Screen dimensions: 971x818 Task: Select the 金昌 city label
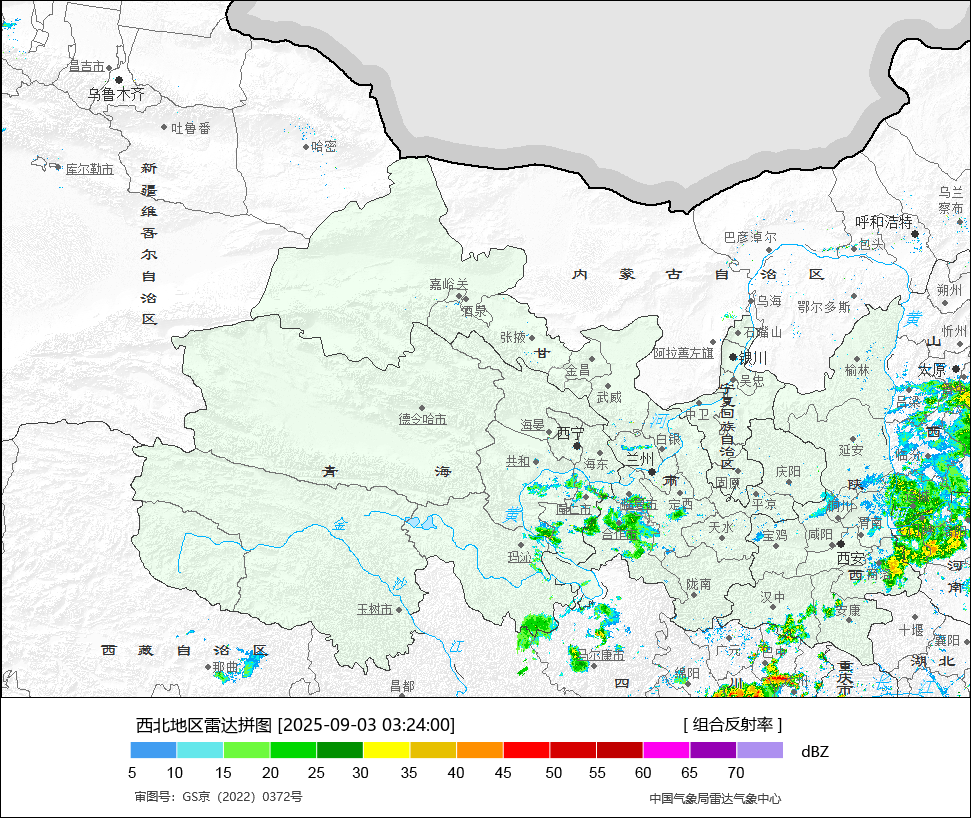point(577,371)
